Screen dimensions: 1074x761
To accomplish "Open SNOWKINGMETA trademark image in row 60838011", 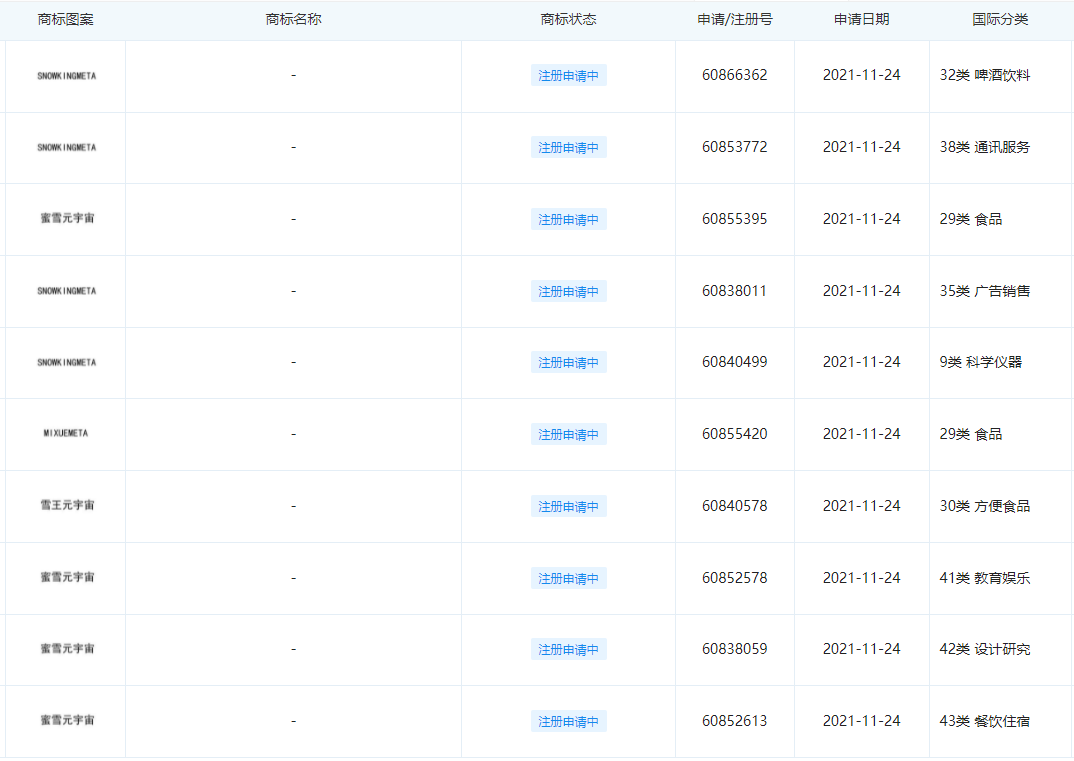I will [x=66, y=291].
